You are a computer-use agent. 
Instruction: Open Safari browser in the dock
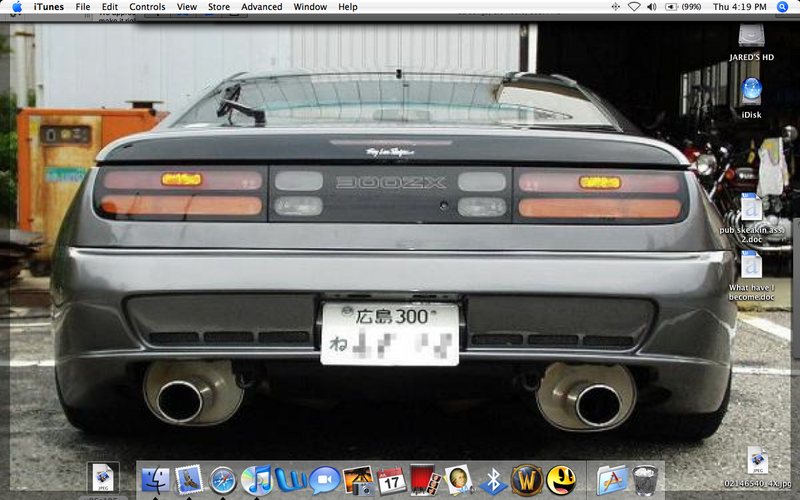tap(223, 480)
